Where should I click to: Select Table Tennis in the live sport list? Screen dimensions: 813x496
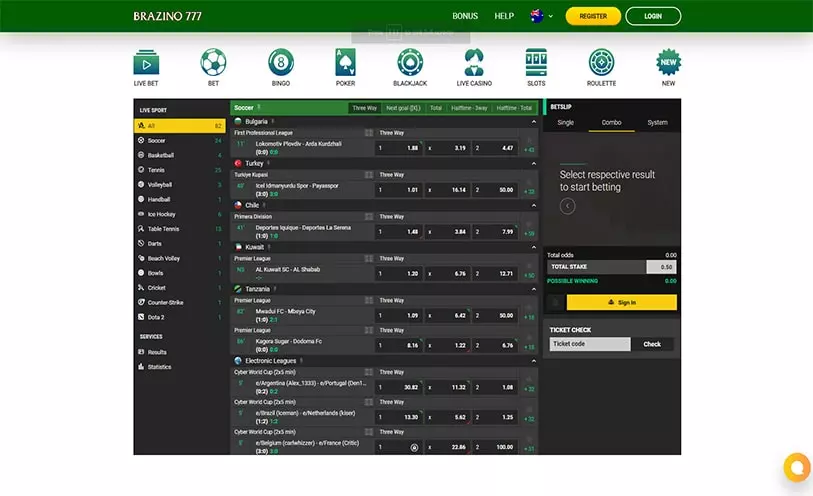click(179, 229)
